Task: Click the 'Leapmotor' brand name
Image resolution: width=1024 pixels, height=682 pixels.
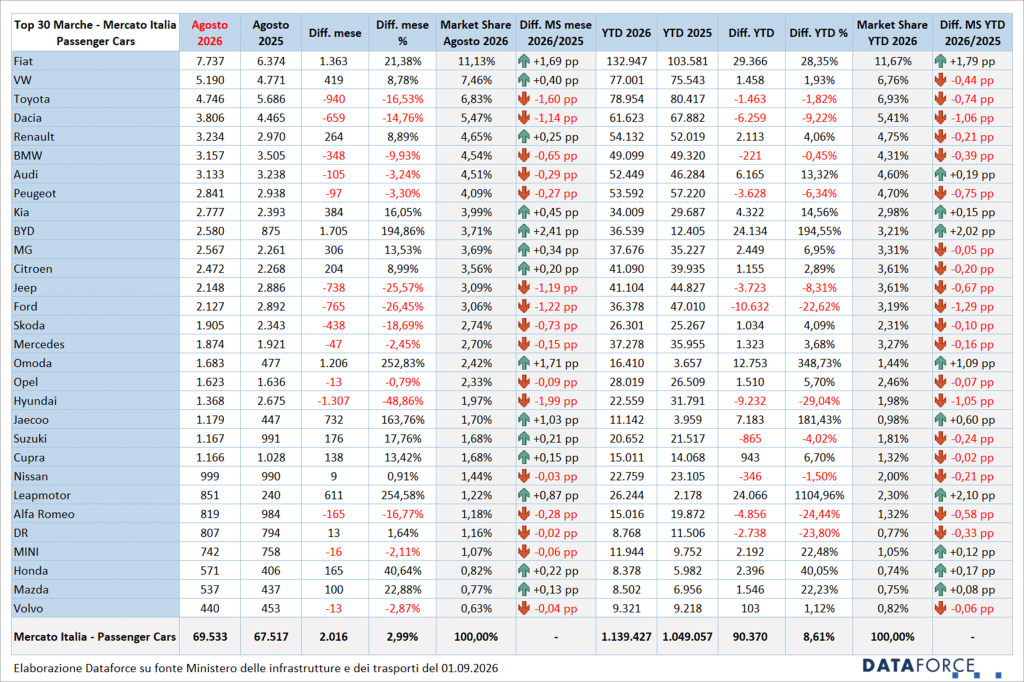Action: click(42, 496)
